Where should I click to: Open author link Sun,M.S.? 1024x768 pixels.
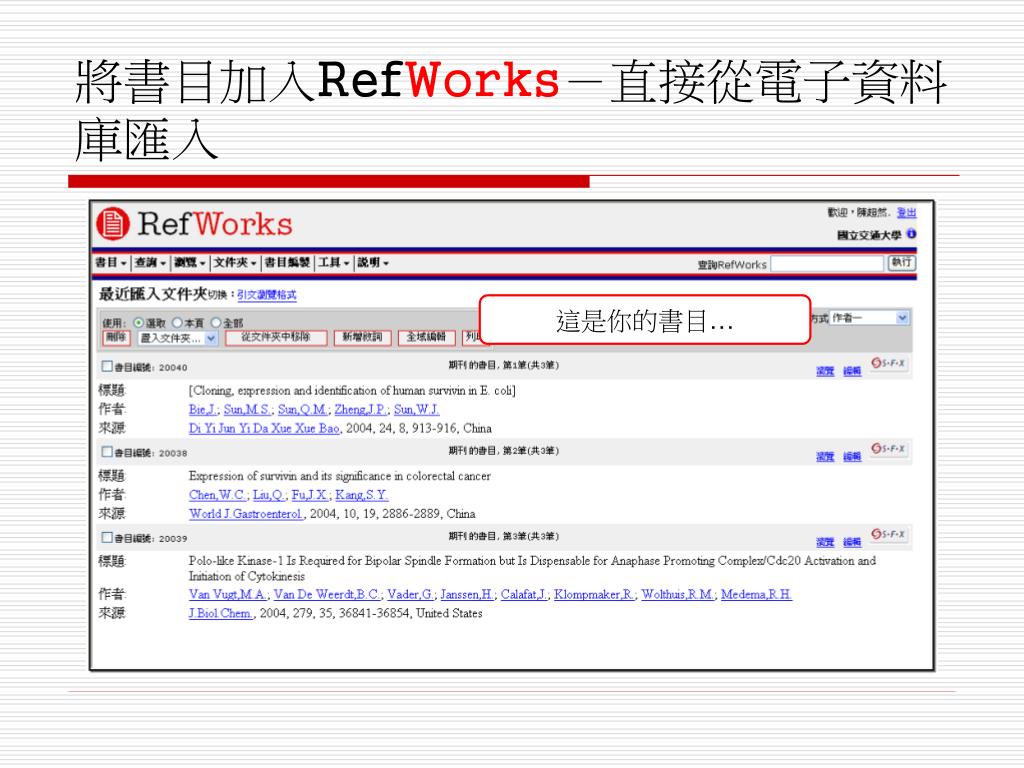[247, 409]
